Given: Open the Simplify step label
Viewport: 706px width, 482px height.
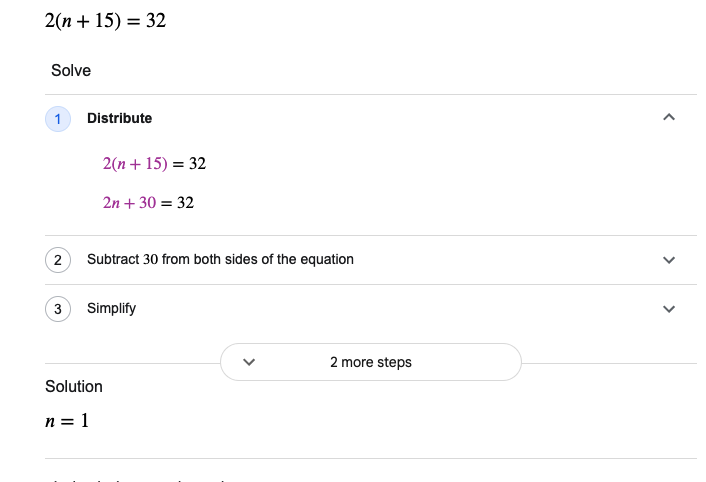Looking at the screenshot, I should [x=111, y=308].
